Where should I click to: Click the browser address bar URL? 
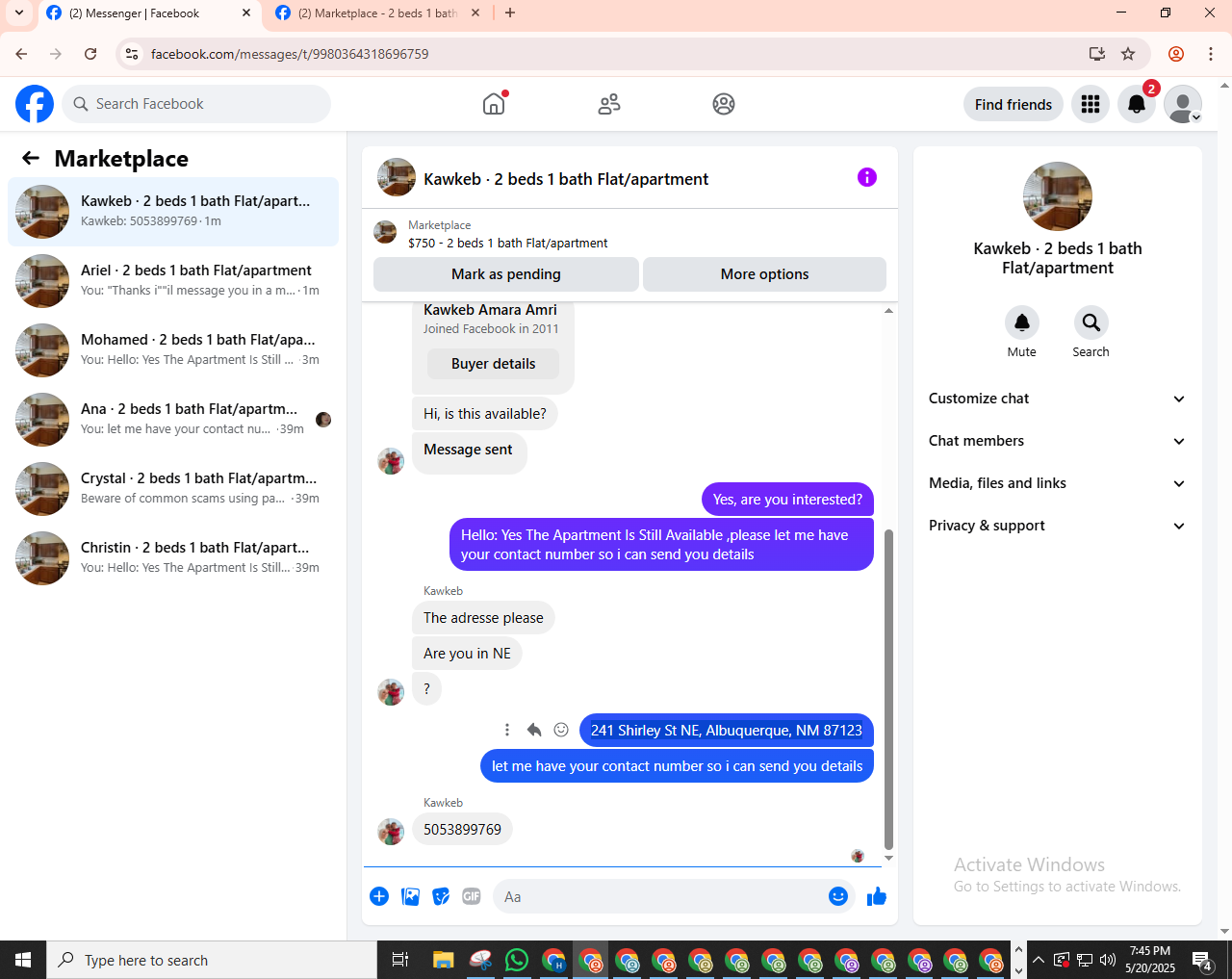[x=290, y=54]
